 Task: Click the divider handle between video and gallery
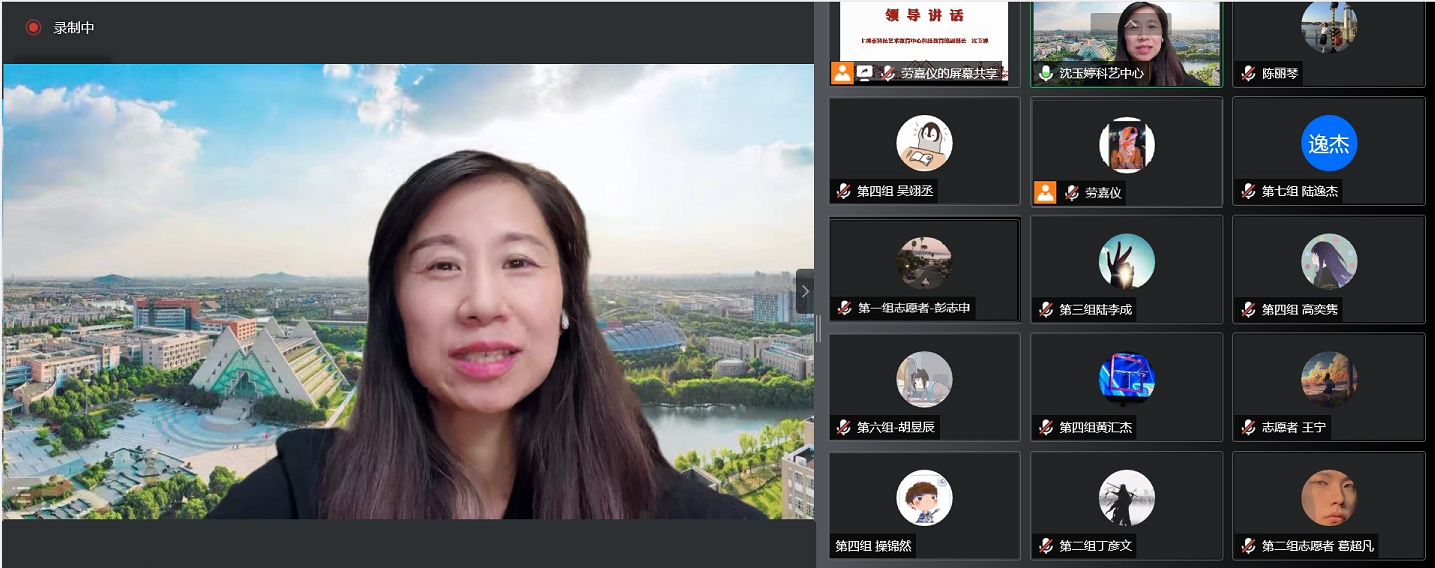[x=819, y=328]
